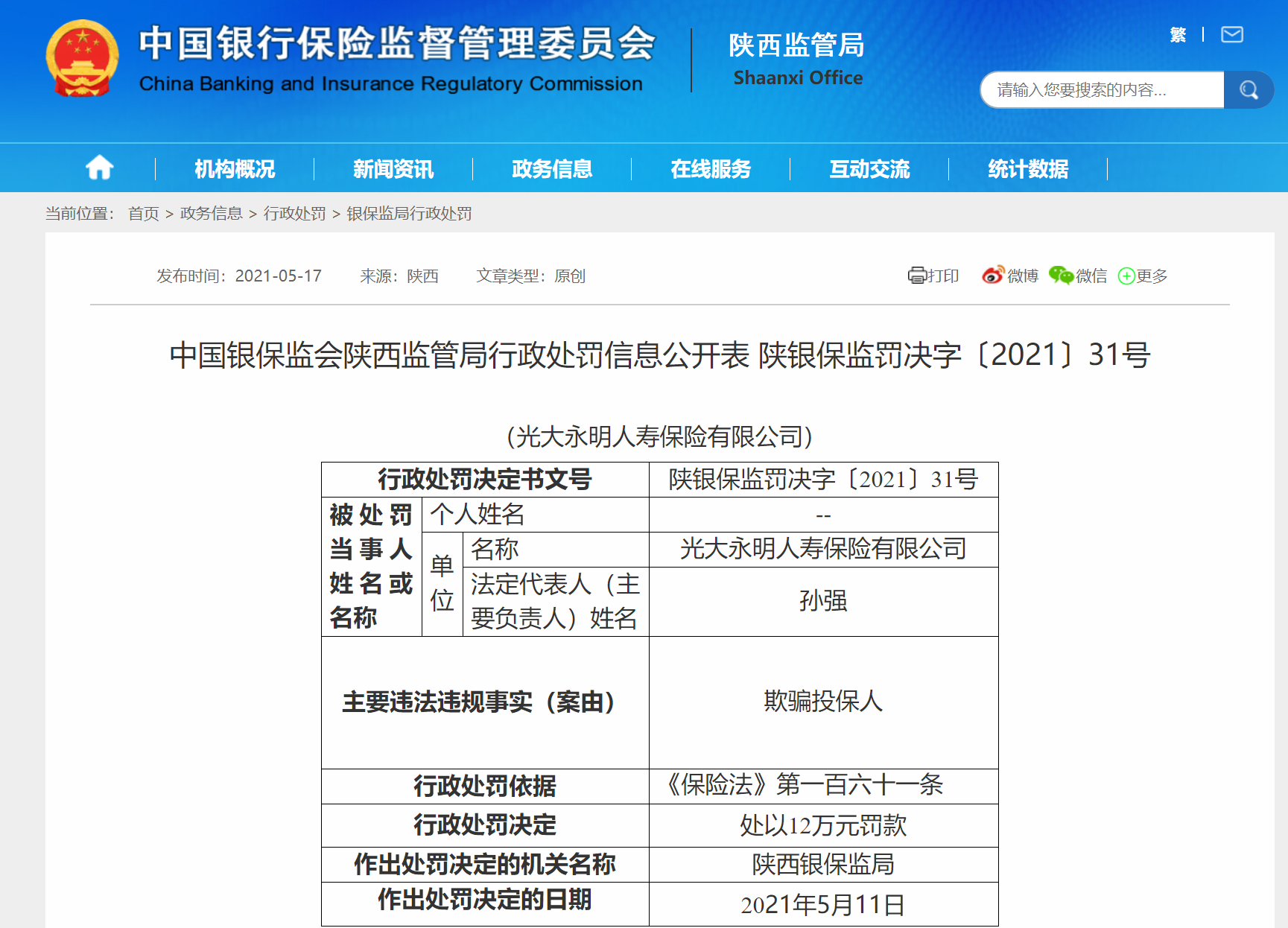This screenshot has height=928, width=1288.
Task: Go to 行政处罚 breadcrumb link
Action: [x=295, y=214]
